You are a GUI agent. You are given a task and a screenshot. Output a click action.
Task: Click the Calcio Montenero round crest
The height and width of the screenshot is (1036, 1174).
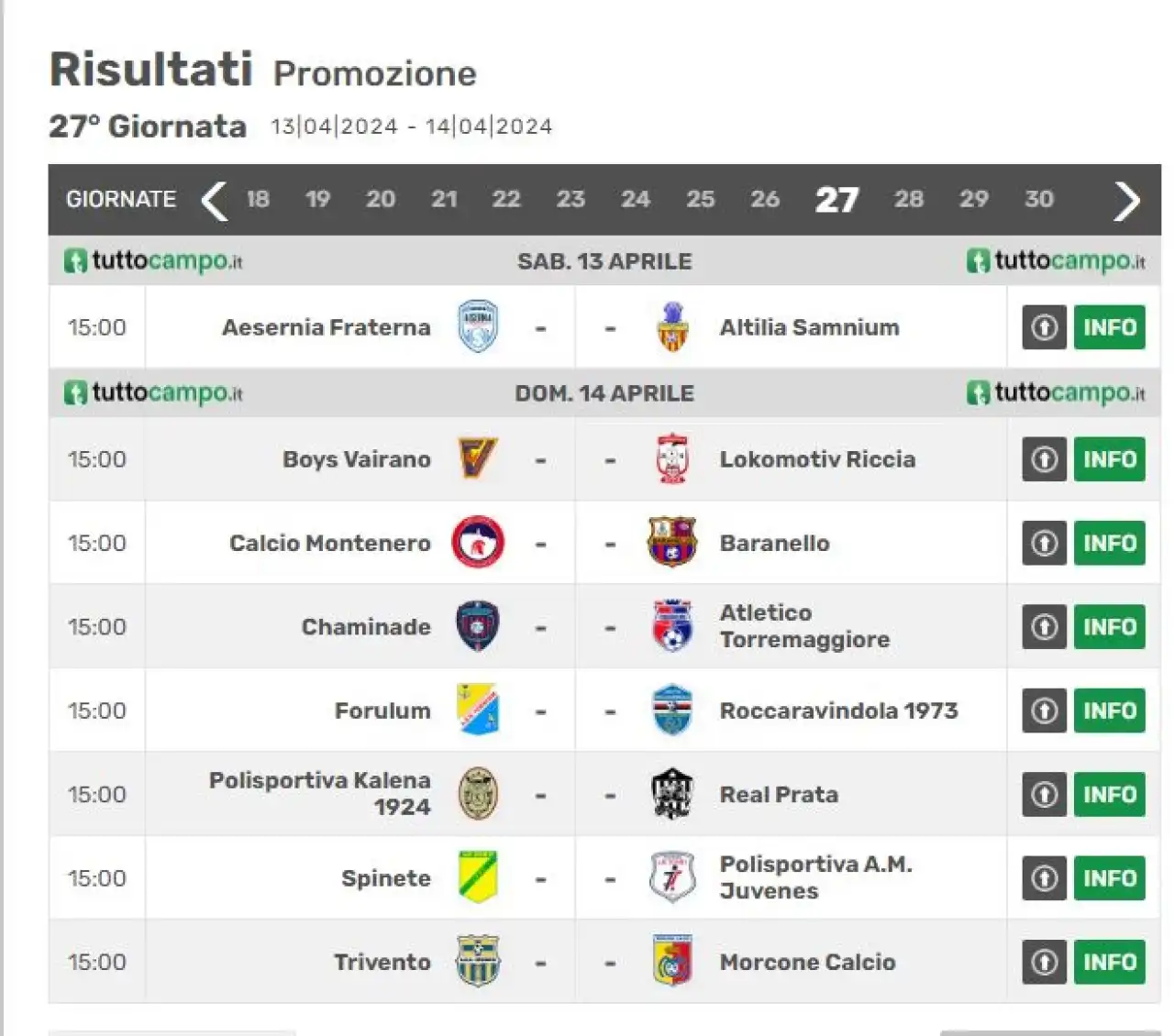coord(478,543)
